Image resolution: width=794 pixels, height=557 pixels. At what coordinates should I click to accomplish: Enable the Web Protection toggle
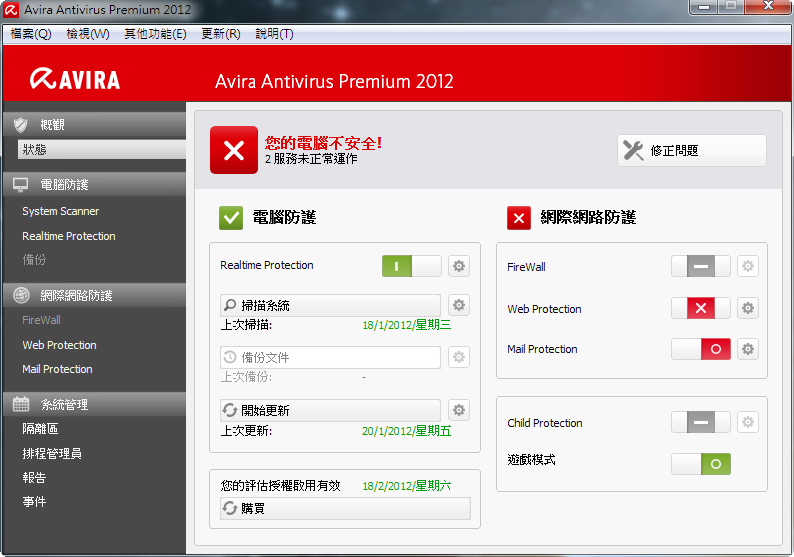(x=700, y=308)
